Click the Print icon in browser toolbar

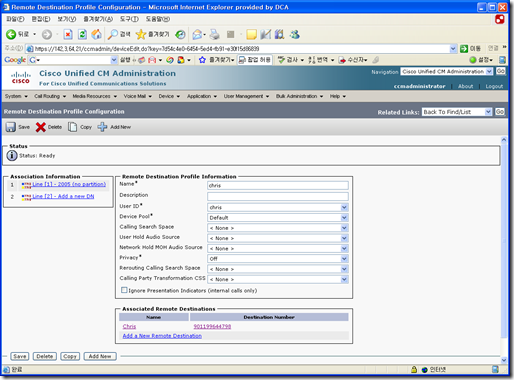(x=215, y=34)
